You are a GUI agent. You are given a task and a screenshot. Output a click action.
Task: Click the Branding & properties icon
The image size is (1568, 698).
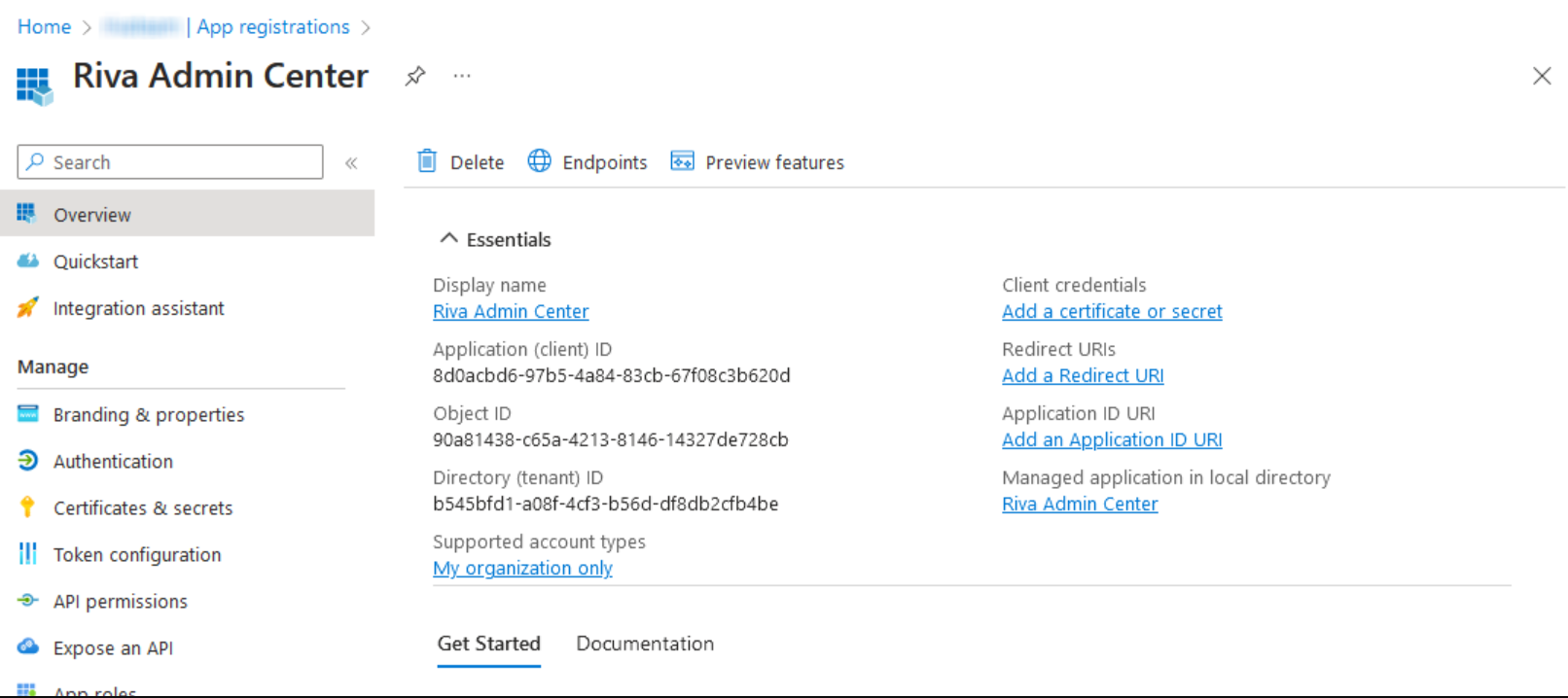point(28,414)
